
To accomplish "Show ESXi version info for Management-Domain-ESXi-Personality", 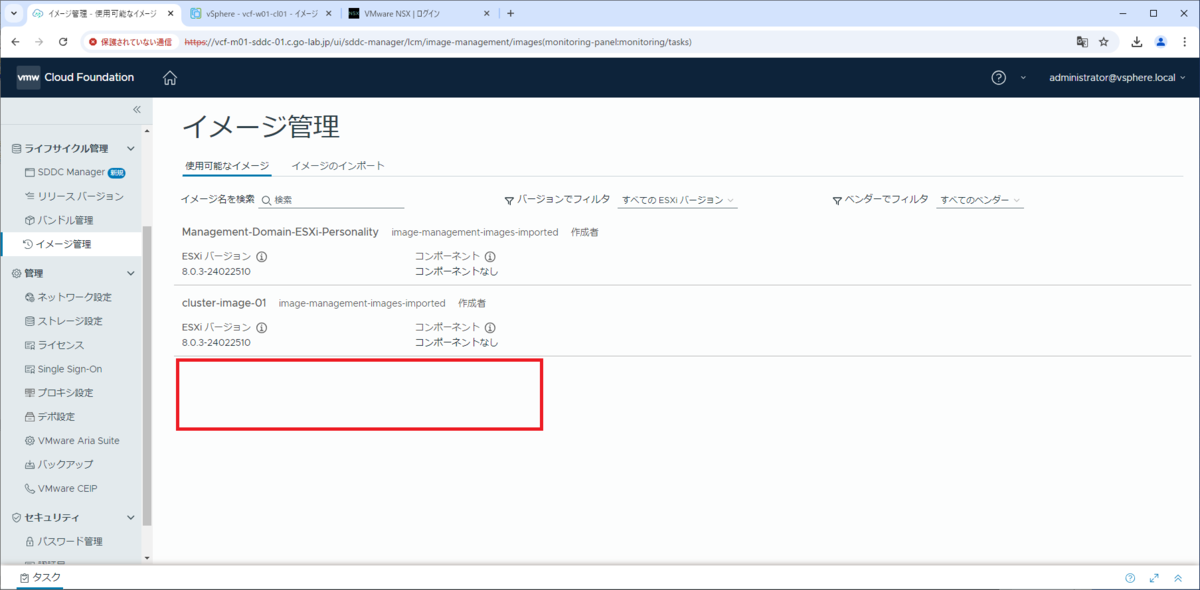I will coord(261,257).
